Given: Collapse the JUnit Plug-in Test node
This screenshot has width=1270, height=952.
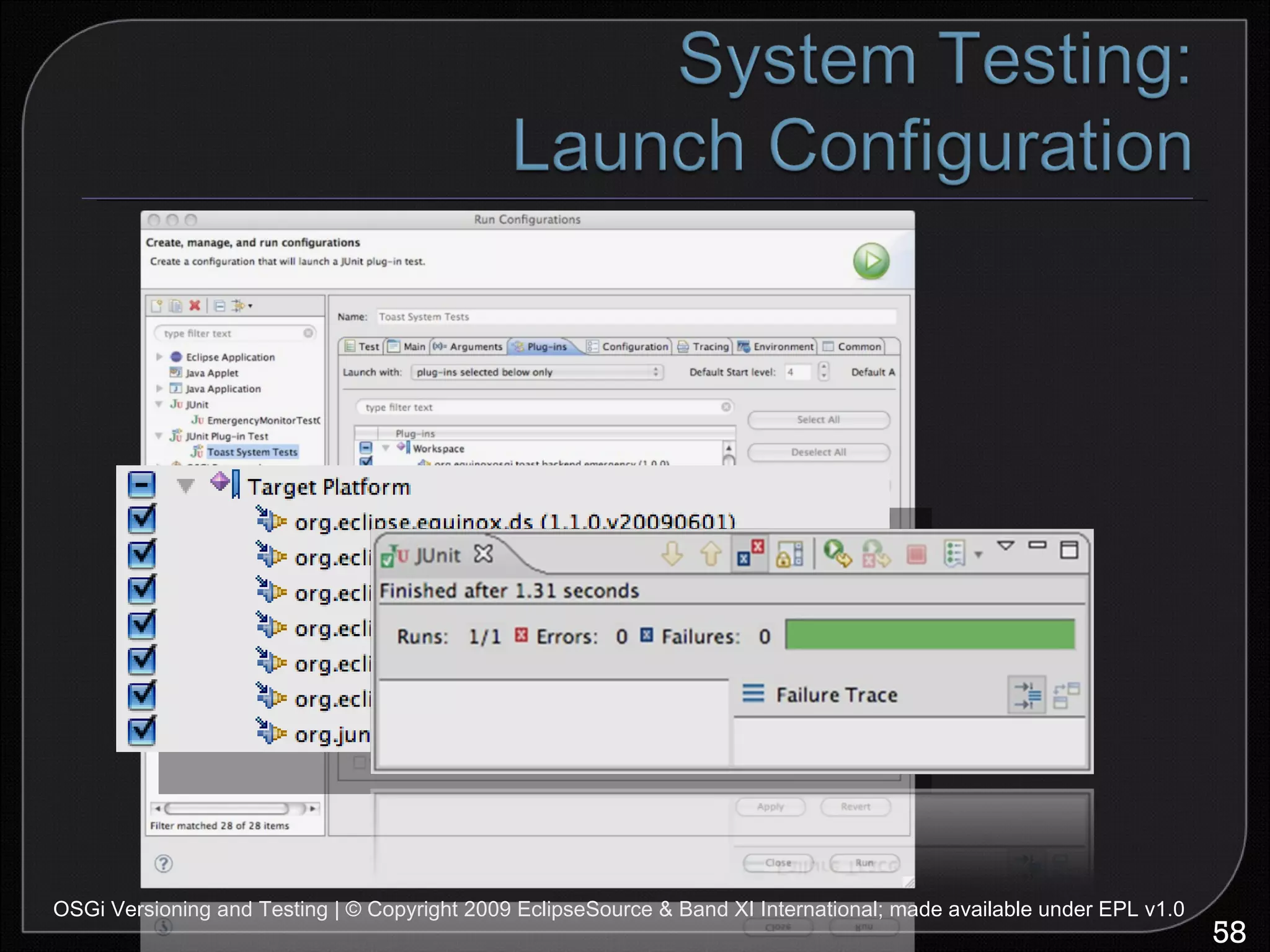Looking at the screenshot, I should [159, 436].
